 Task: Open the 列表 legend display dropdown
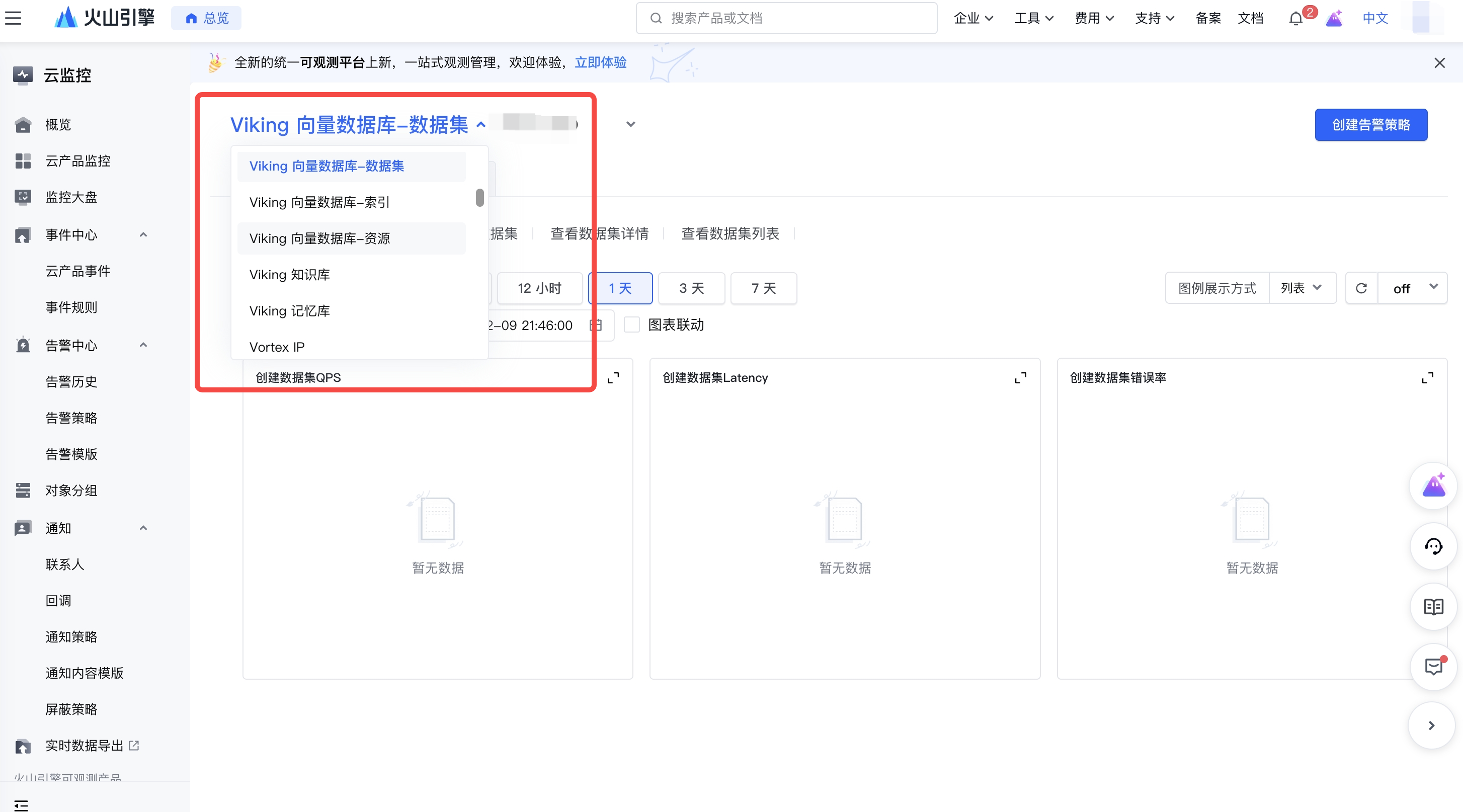point(1302,288)
